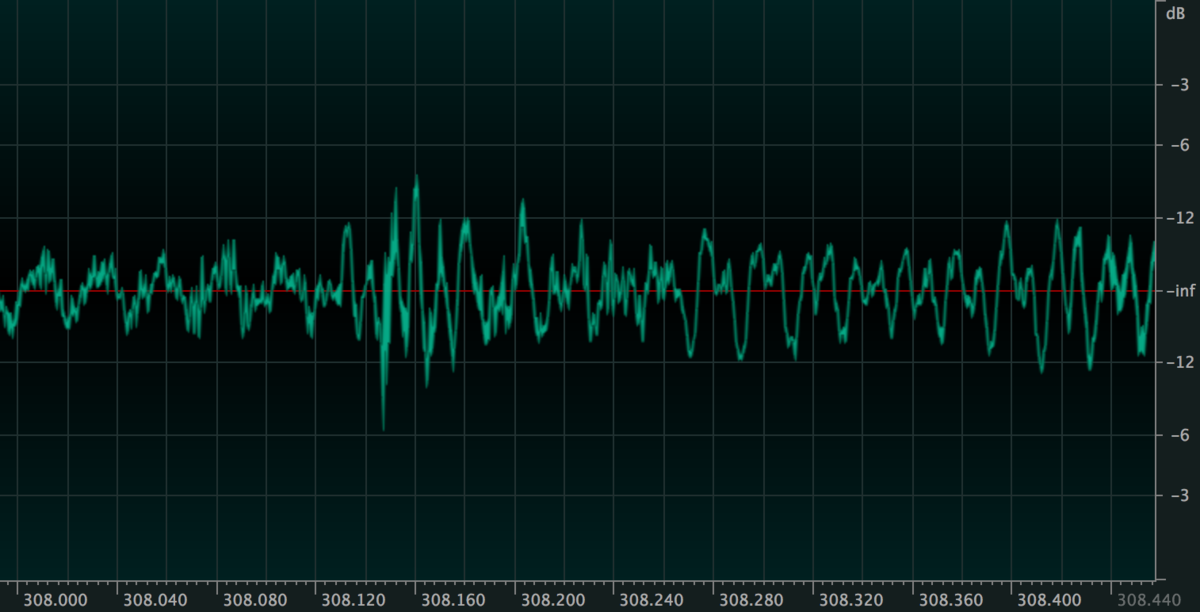Click the 308.040 time ruler label
This screenshot has width=1200, height=612.
tap(157, 600)
